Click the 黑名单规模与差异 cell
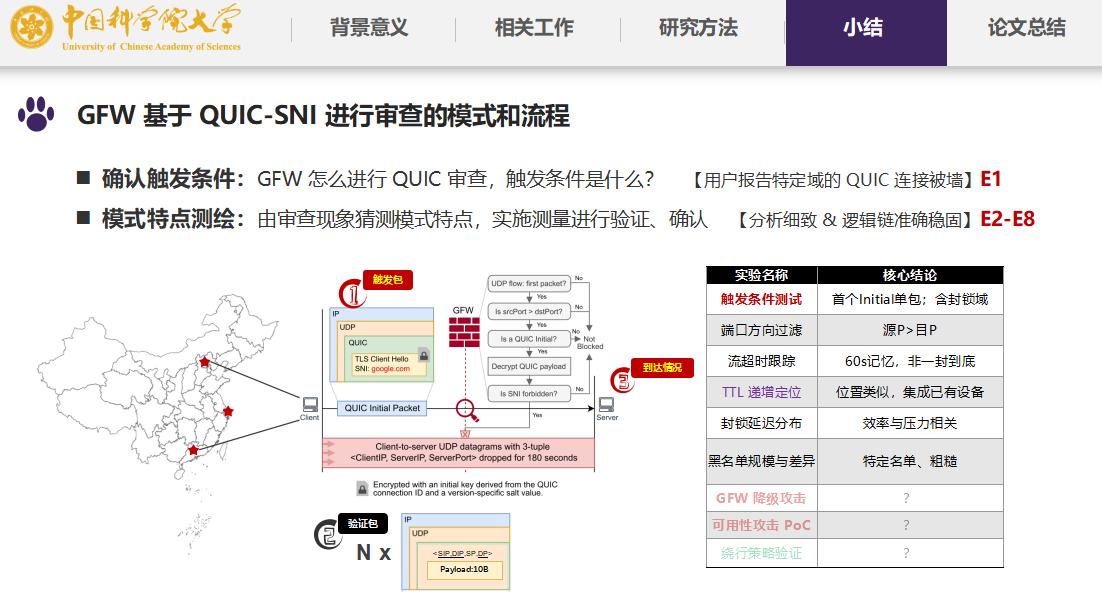Screen dimensions: 1102x604 [x=762, y=461]
